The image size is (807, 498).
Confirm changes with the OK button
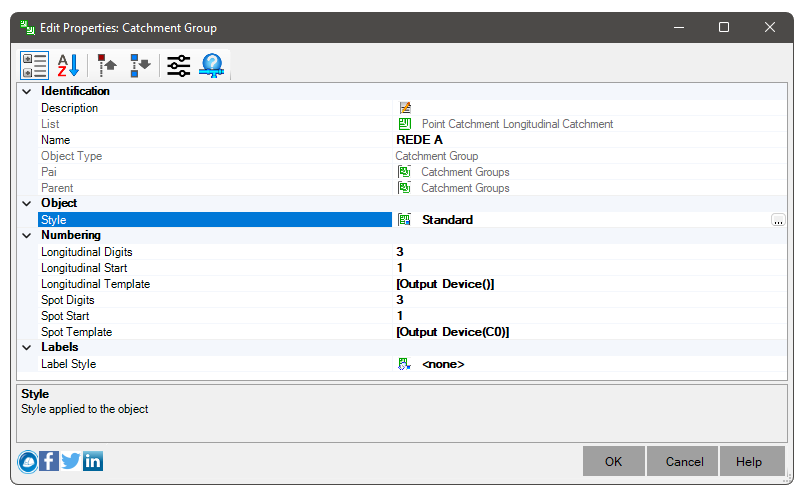click(613, 461)
